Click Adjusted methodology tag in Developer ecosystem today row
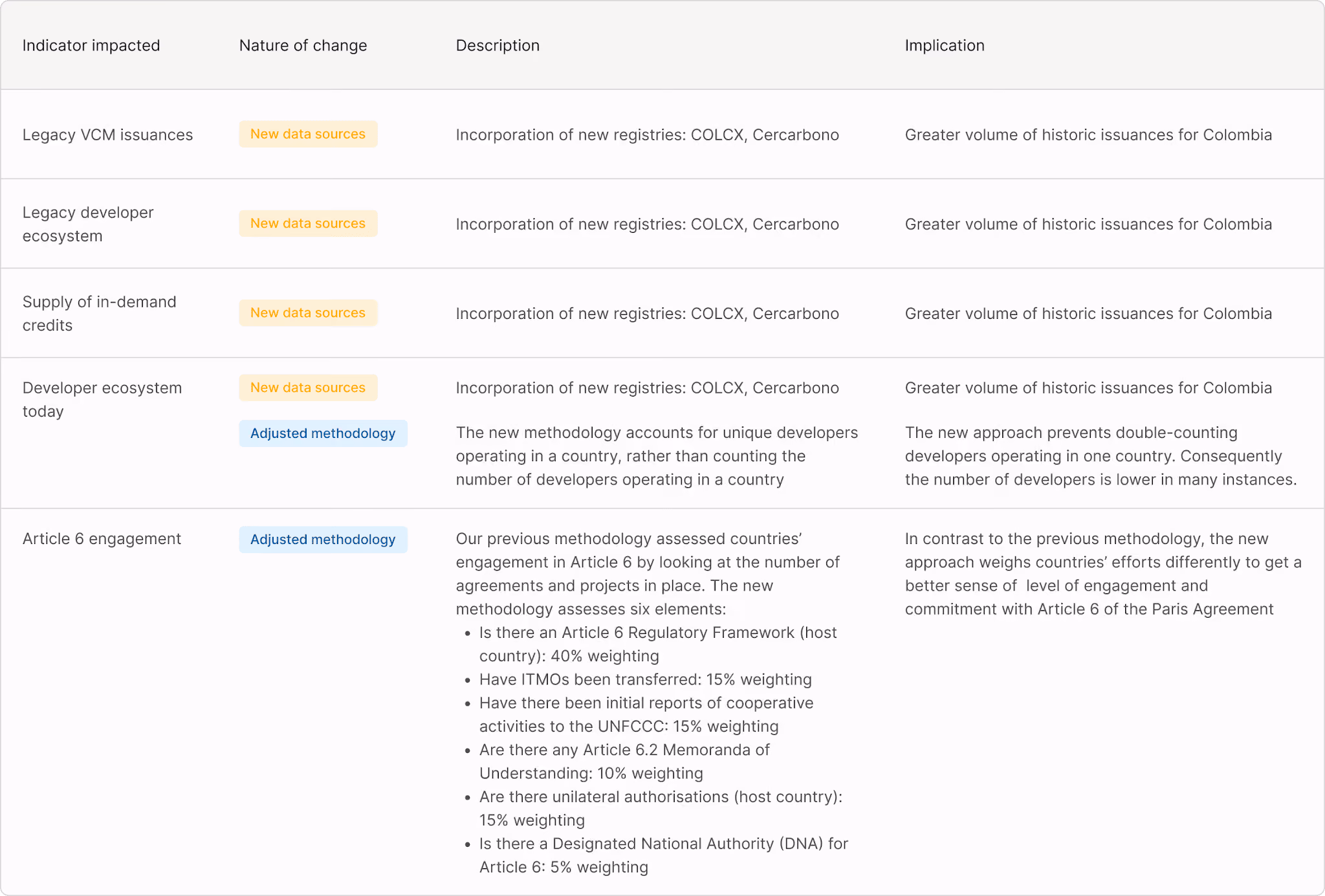Image resolution: width=1325 pixels, height=896 pixels. (323, 433)
